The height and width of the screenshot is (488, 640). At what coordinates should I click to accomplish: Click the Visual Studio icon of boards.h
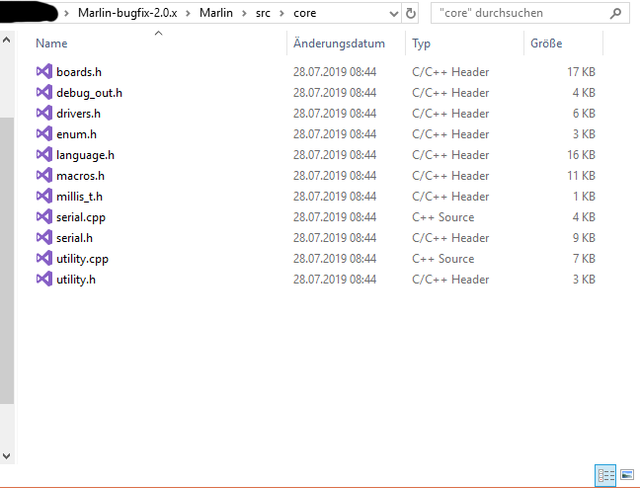point(44,71)
